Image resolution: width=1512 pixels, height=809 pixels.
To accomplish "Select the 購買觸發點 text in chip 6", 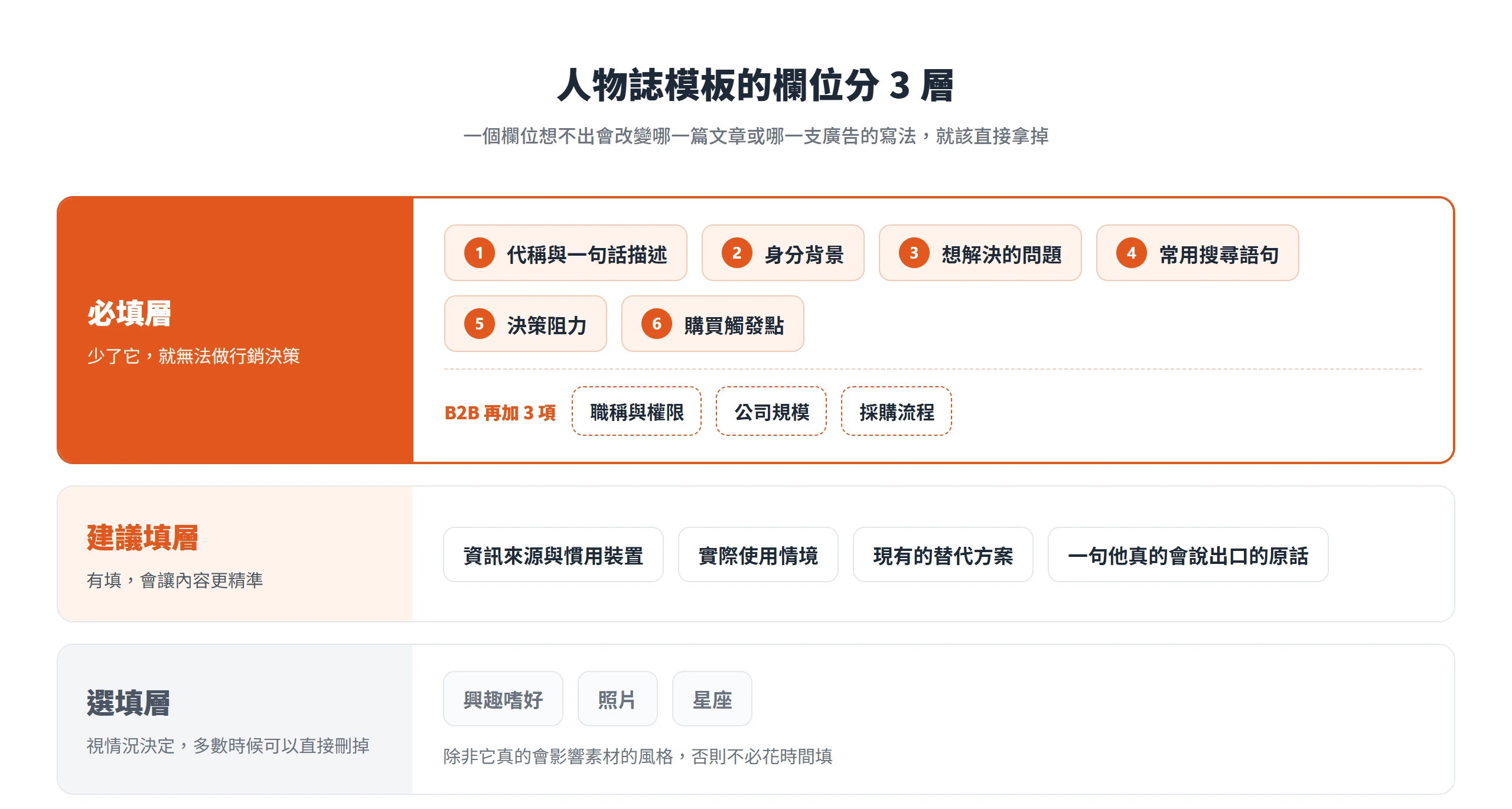I will tap(734, 325).
